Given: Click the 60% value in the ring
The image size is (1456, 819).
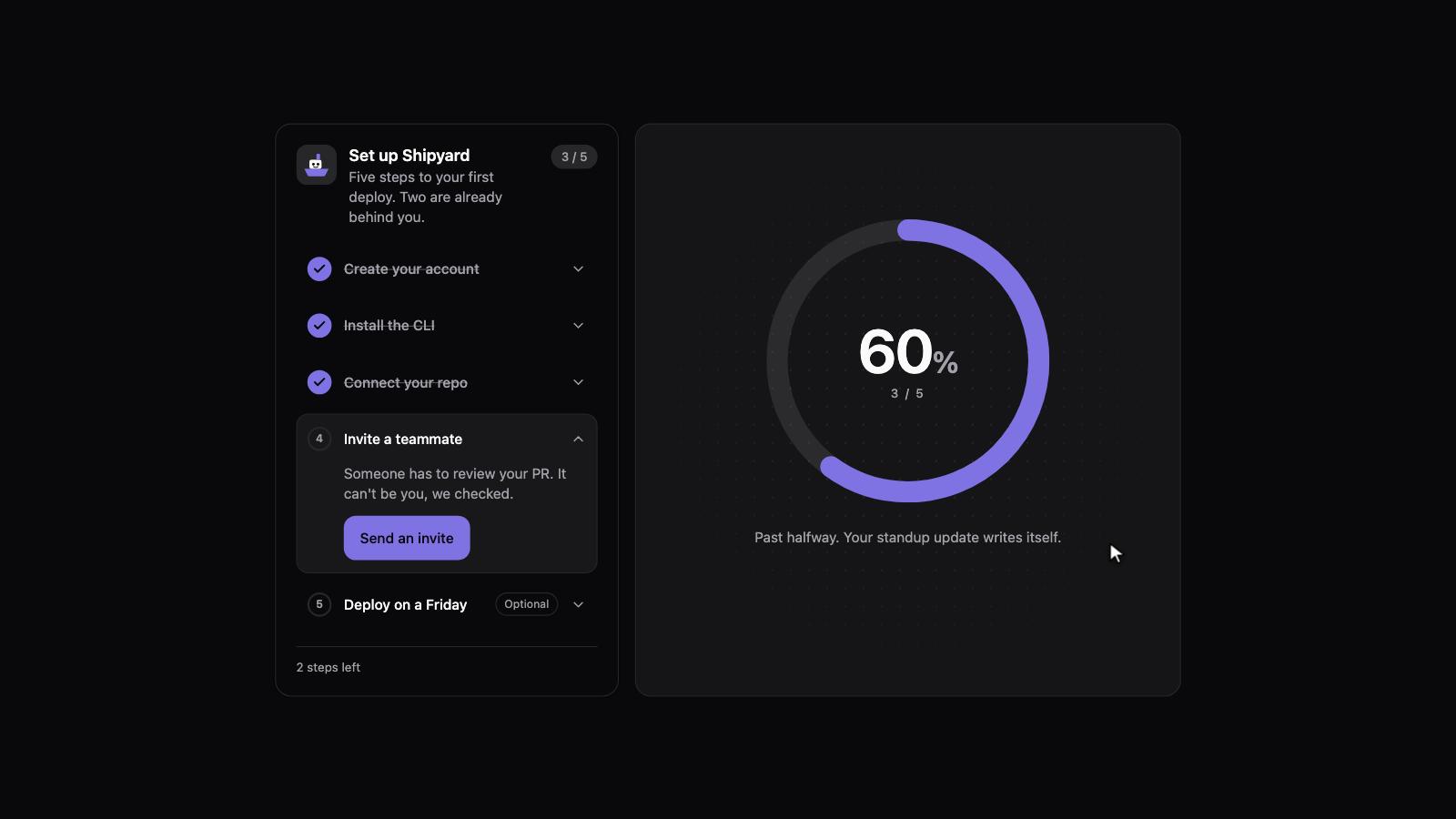Looking at the screenshot, I should [908, 352].
